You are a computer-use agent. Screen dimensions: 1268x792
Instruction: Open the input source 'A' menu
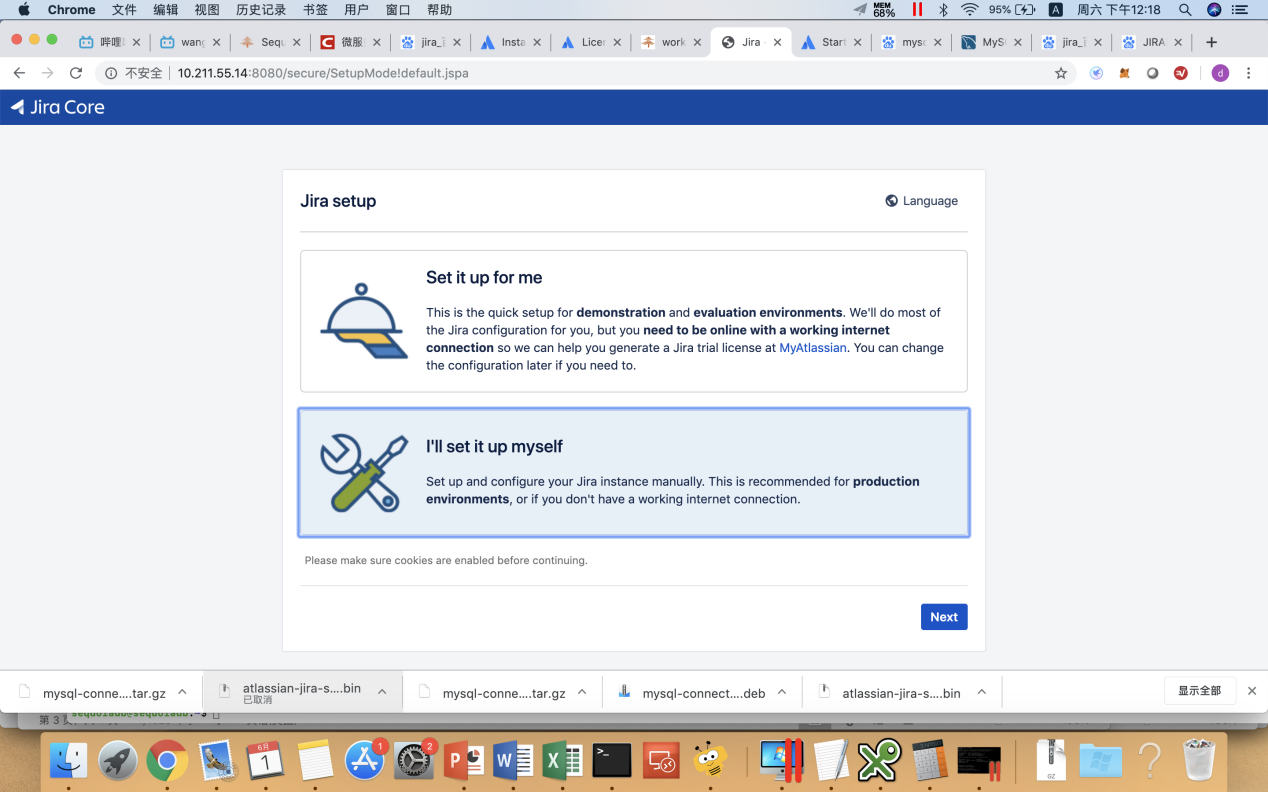tap(1056, 10)
